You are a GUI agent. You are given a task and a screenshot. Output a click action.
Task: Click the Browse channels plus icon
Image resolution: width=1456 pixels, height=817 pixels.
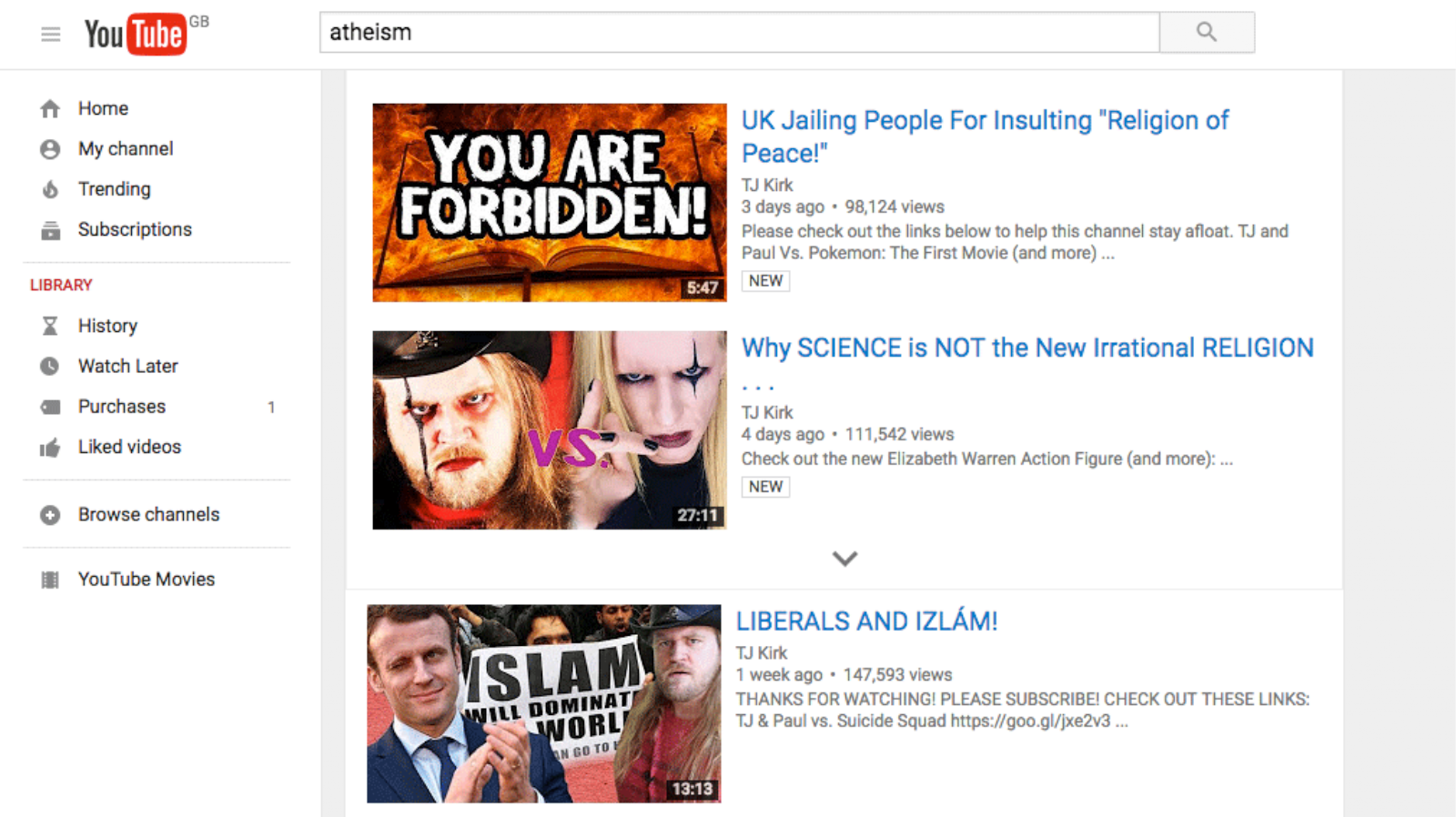[x=50, y=515]
